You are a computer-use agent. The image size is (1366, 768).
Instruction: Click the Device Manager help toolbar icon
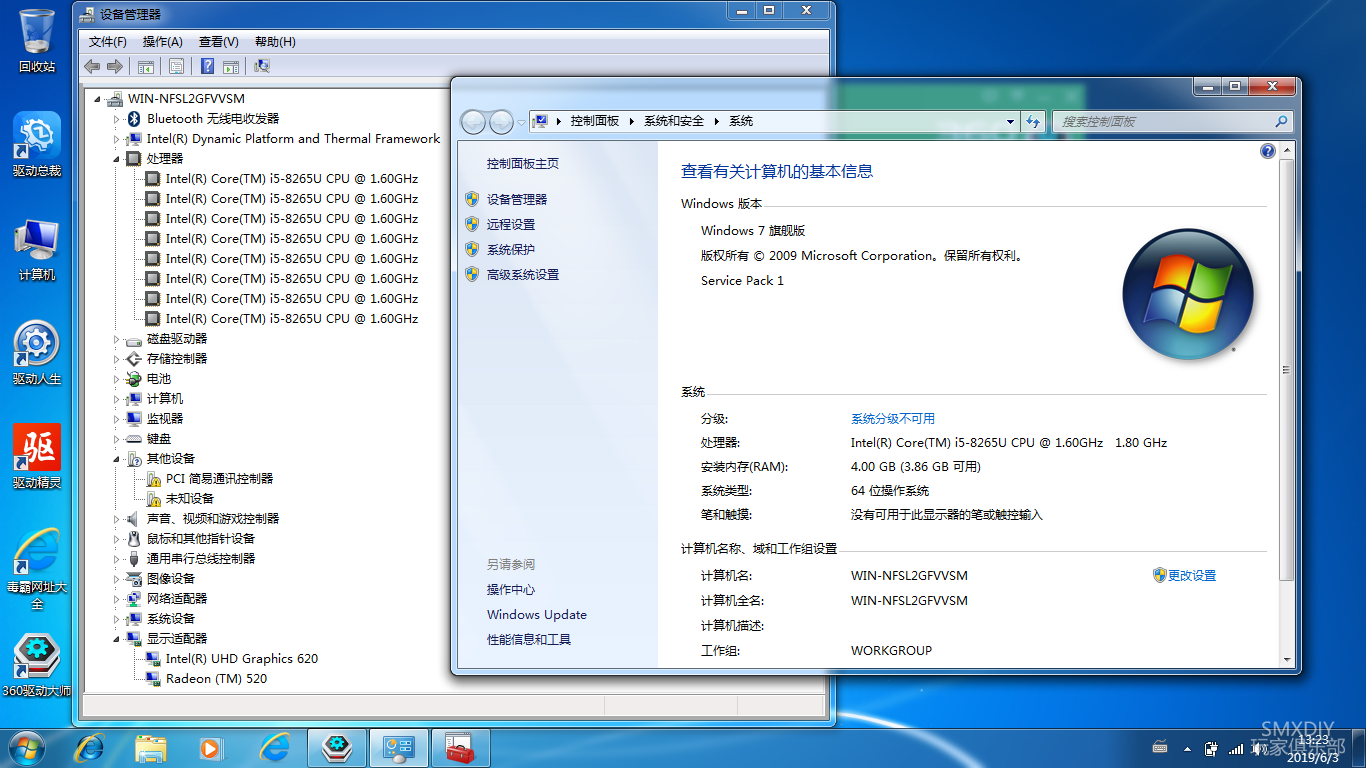207,66
